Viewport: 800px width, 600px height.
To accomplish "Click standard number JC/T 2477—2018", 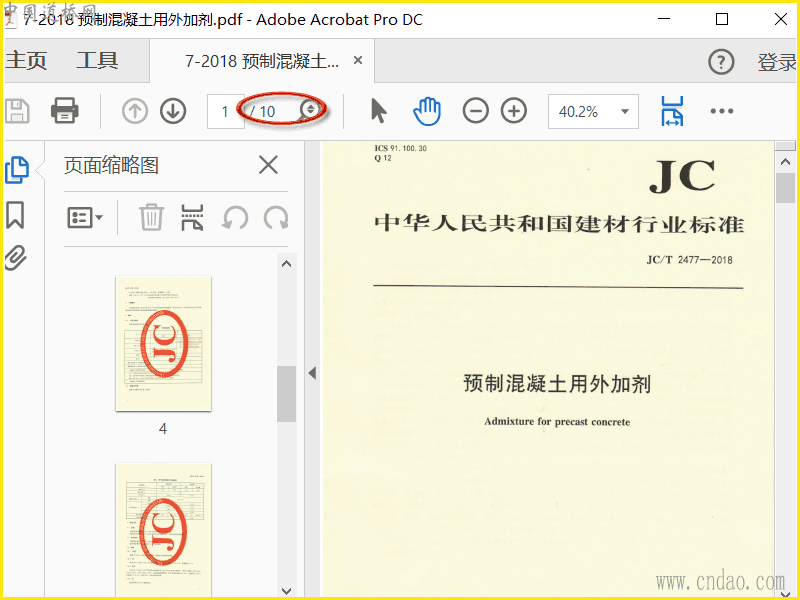I will click(689, 260).
